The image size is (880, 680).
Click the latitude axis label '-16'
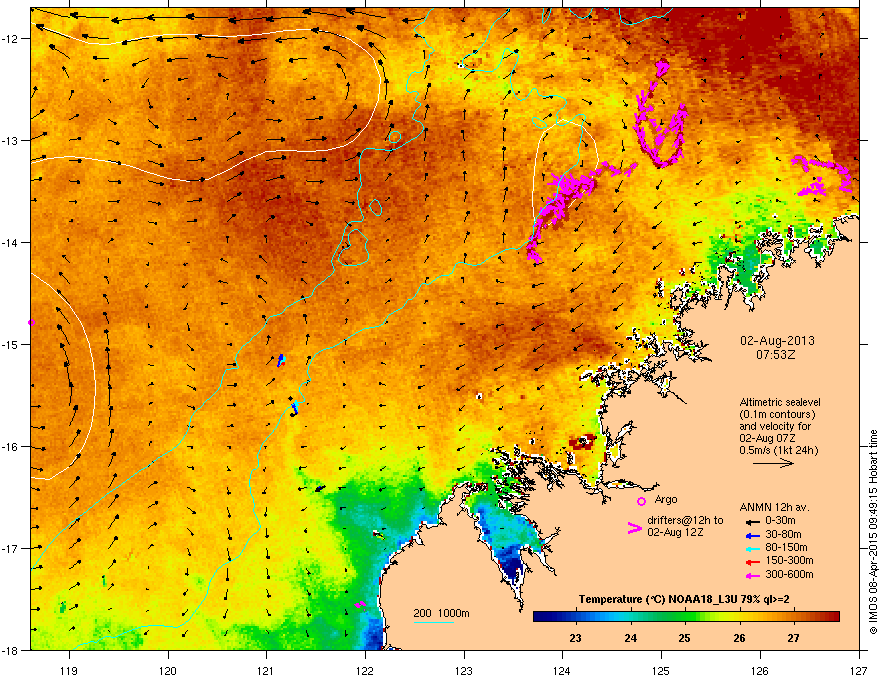pyautogui.click(x=10, y=447)
